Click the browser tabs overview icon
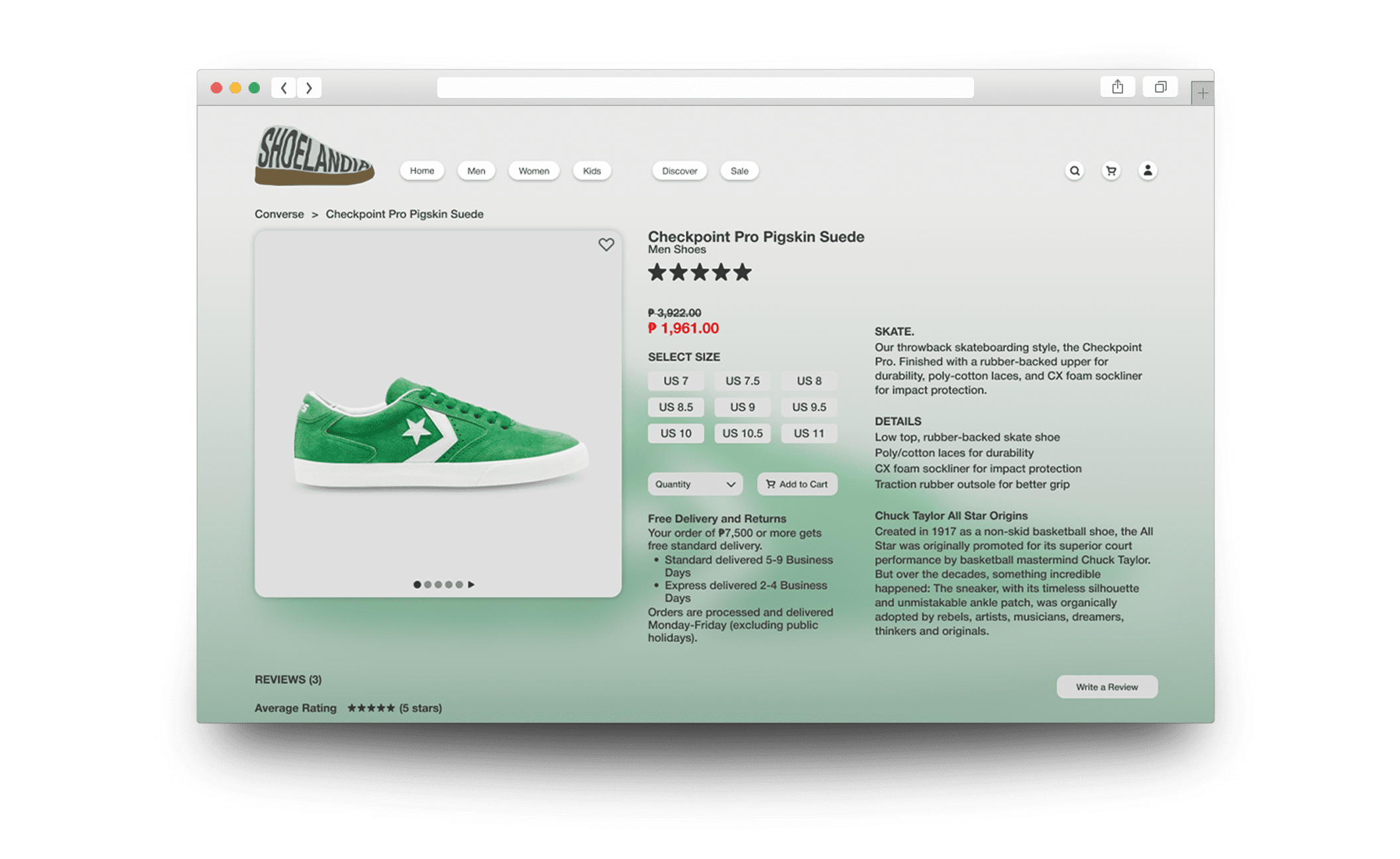The height and width of the screenshot is (859, 1400). pyautogui.click(x=1159, y=87)
